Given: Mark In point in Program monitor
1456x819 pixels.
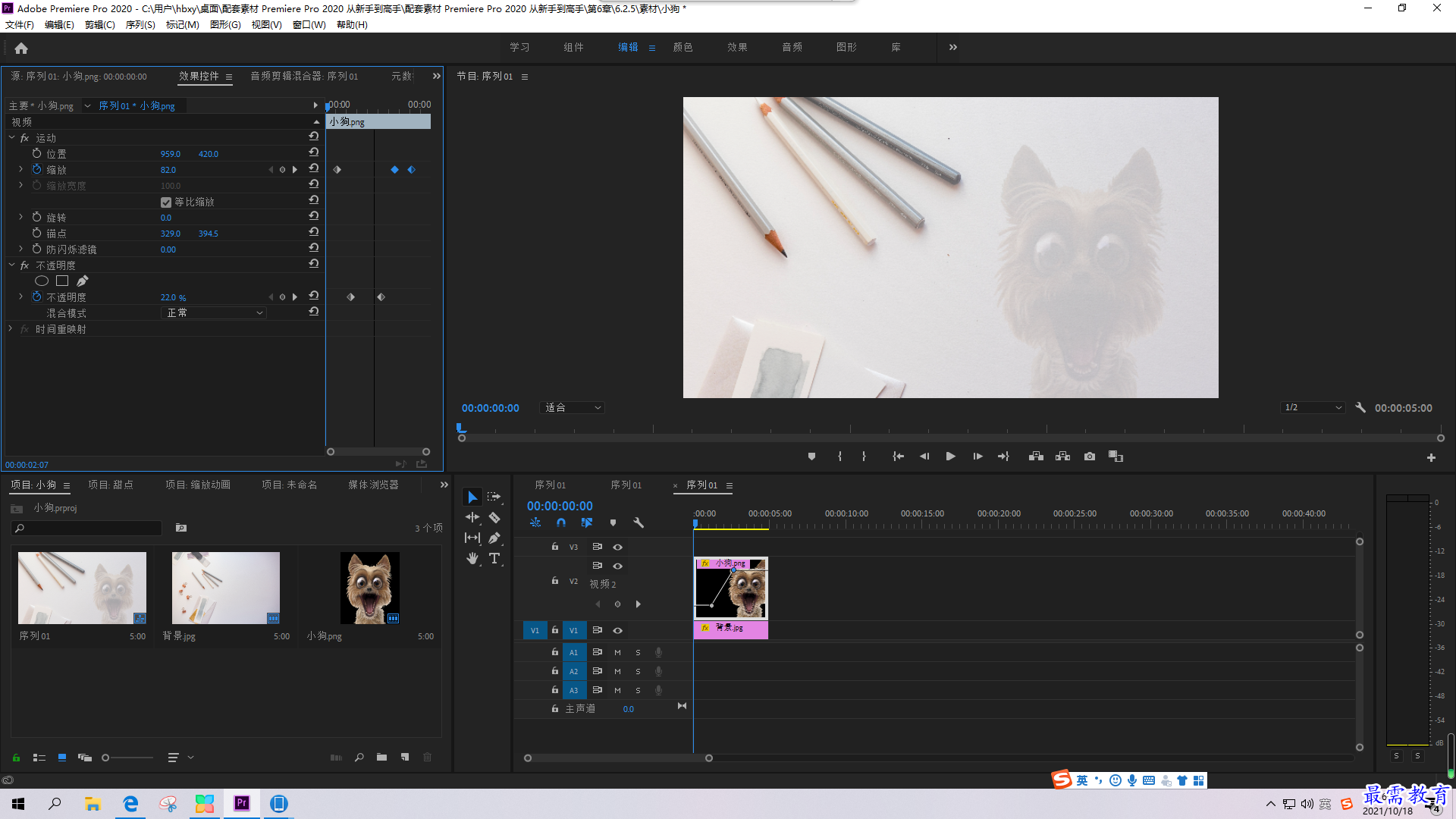Looking at the screenshot, I should pyautogui.click(x=839, y=457).
